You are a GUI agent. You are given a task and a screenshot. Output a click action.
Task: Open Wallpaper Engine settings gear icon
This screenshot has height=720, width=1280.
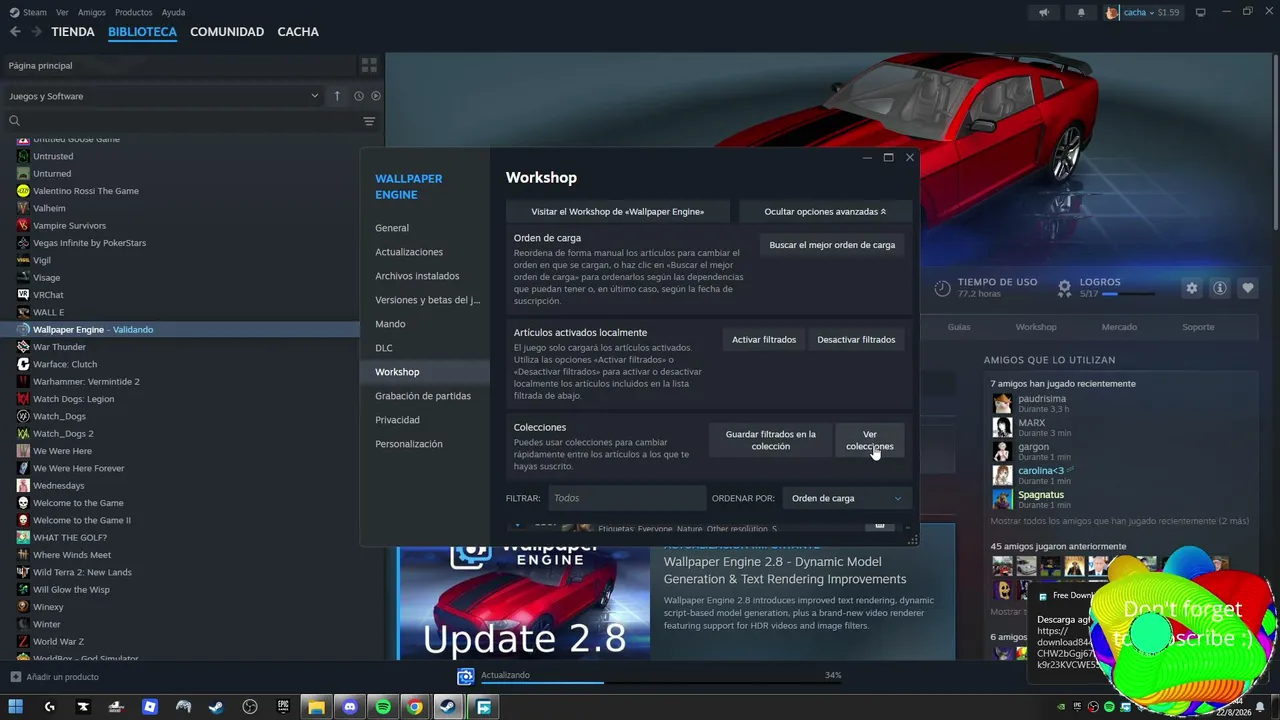click(x=1192, y=288)
